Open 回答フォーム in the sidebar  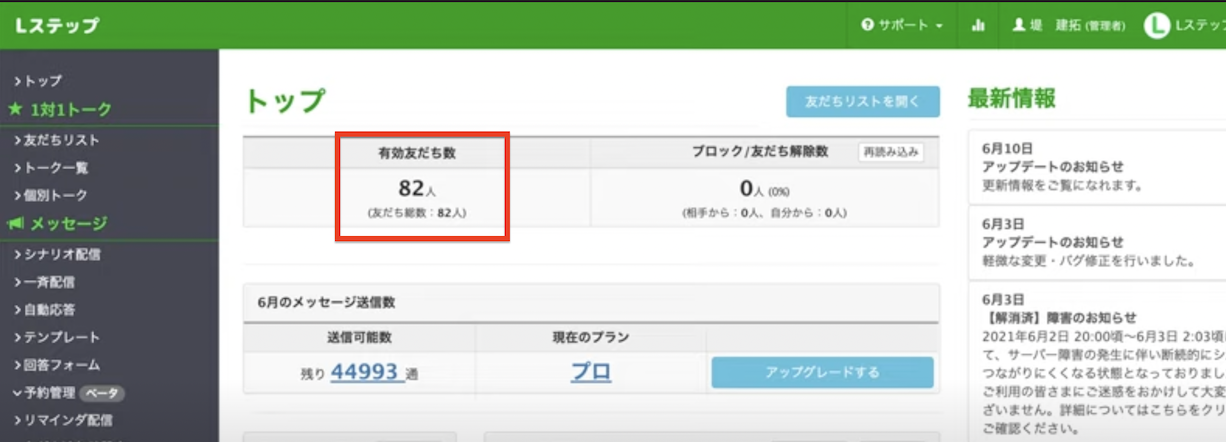(x=57, y=365)
